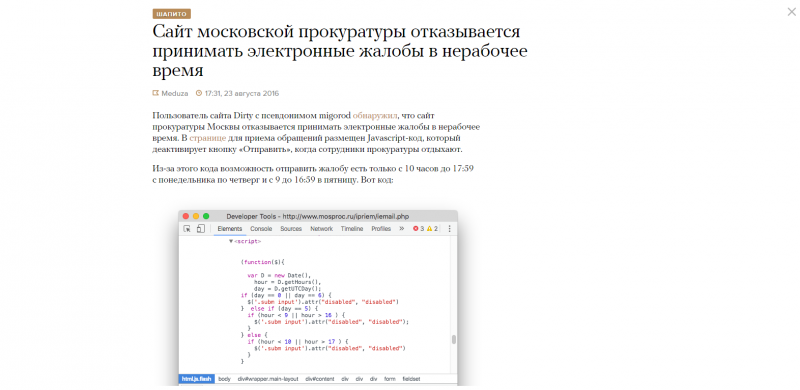Switch to the Elements tab

point(230,229)
